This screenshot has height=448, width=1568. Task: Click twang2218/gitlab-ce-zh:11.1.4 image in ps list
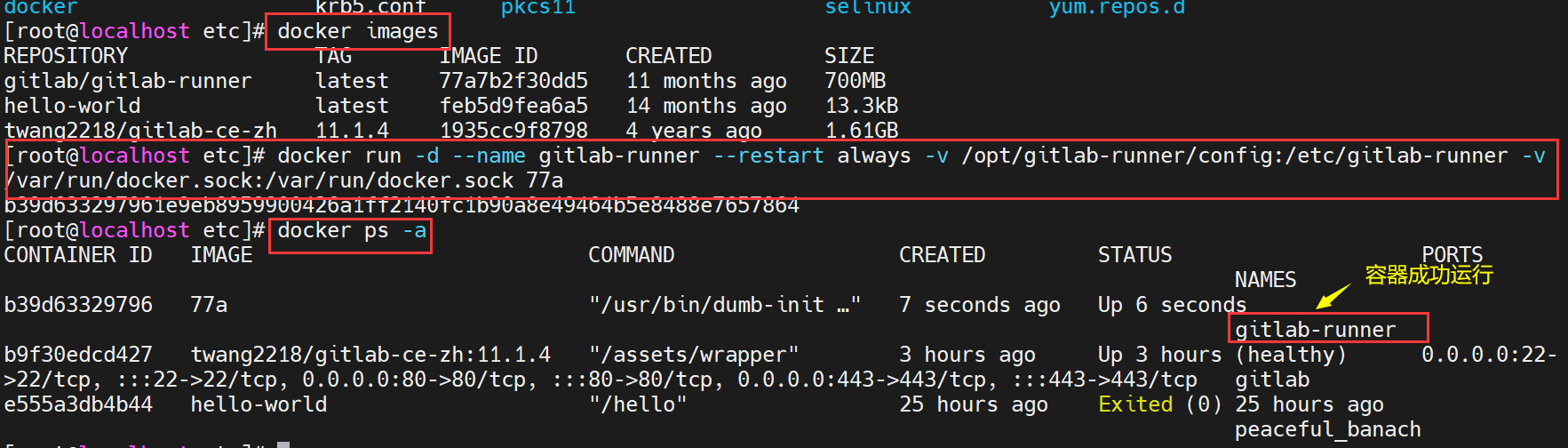370,355
